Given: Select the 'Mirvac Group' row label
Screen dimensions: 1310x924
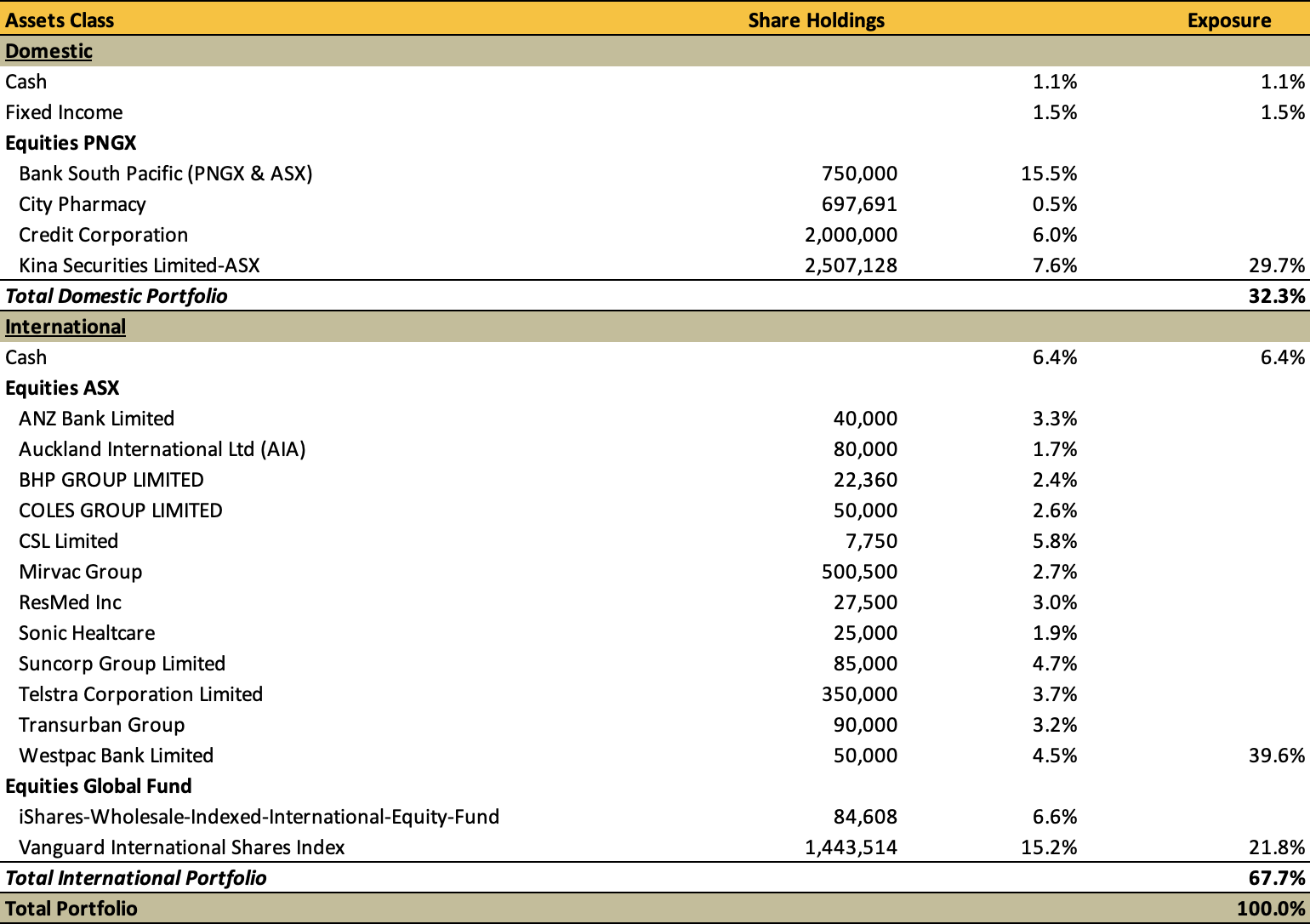Looking at the screenshot, I should (81, 572).
